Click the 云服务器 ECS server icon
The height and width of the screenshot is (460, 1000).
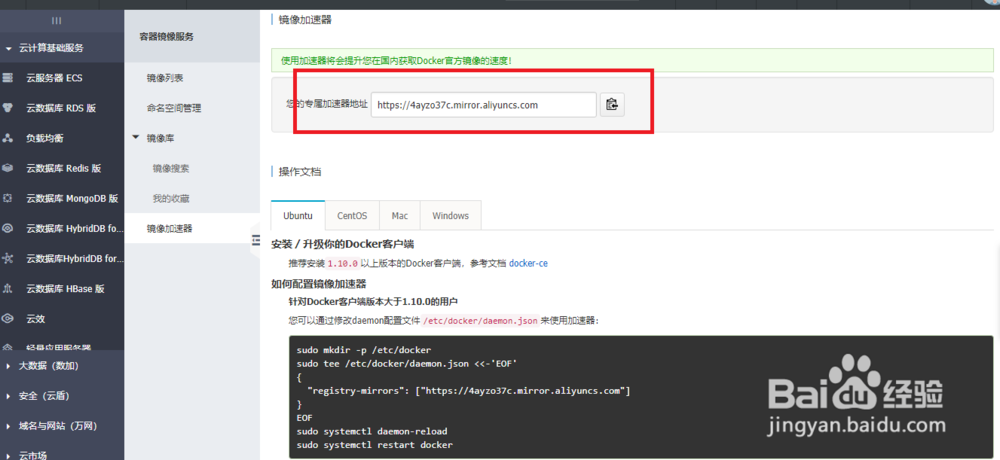[x=8, y=78]
